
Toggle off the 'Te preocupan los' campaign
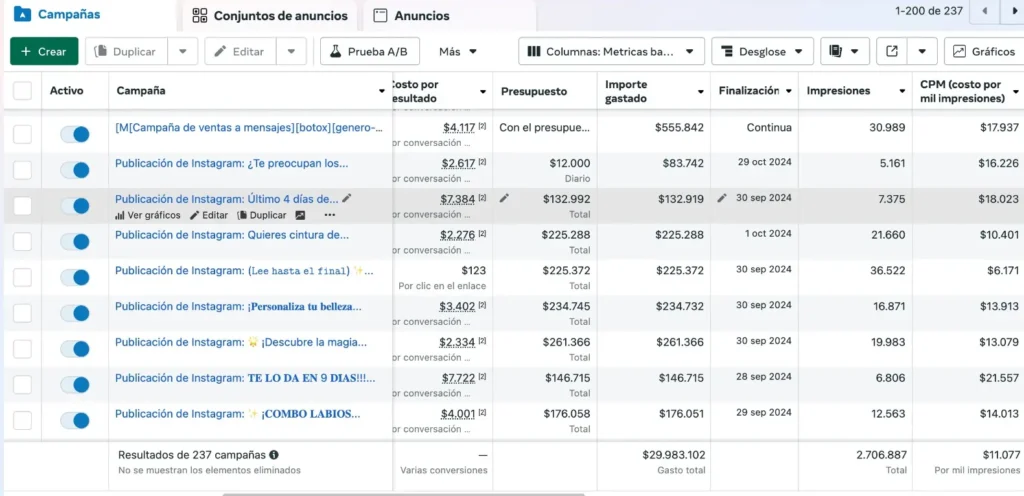pyautogui.click(x=75, y=169)
